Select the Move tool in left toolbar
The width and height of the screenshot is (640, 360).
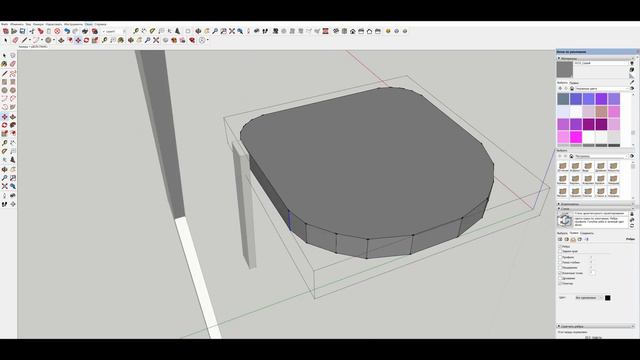(x=4, y=117)
